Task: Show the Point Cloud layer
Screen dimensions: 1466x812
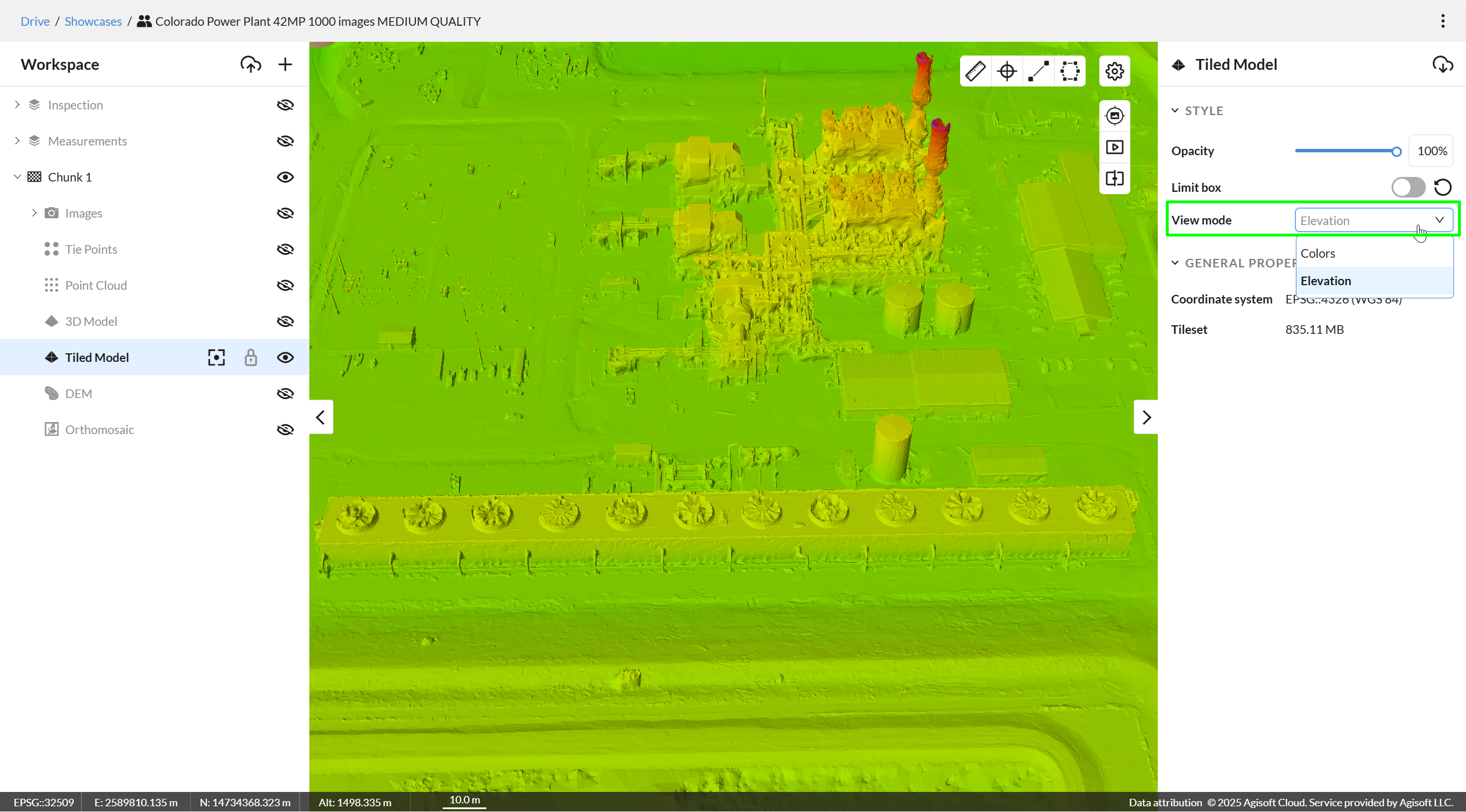Action: tap(285, 285)
